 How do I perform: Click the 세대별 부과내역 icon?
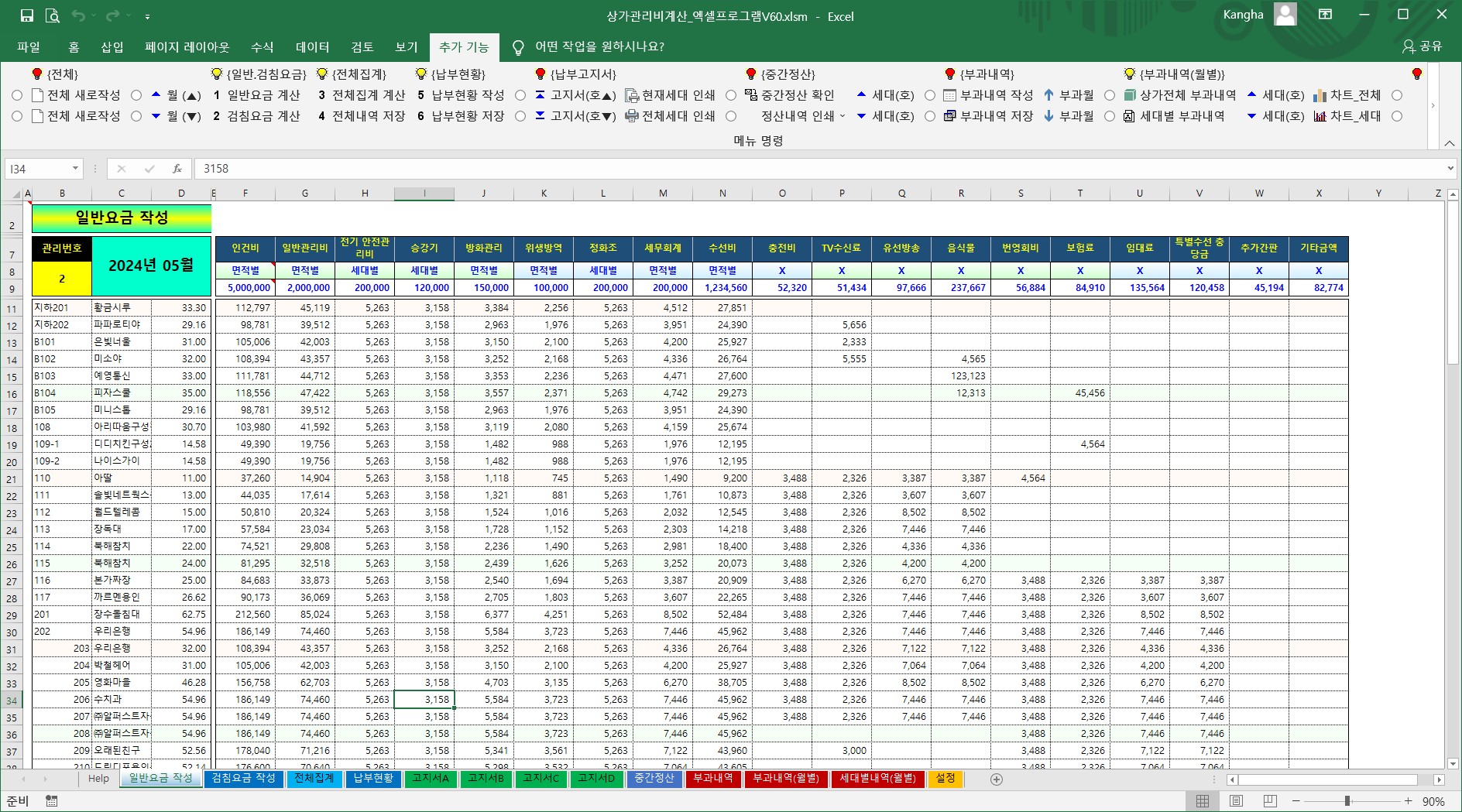coord(1129,116)
